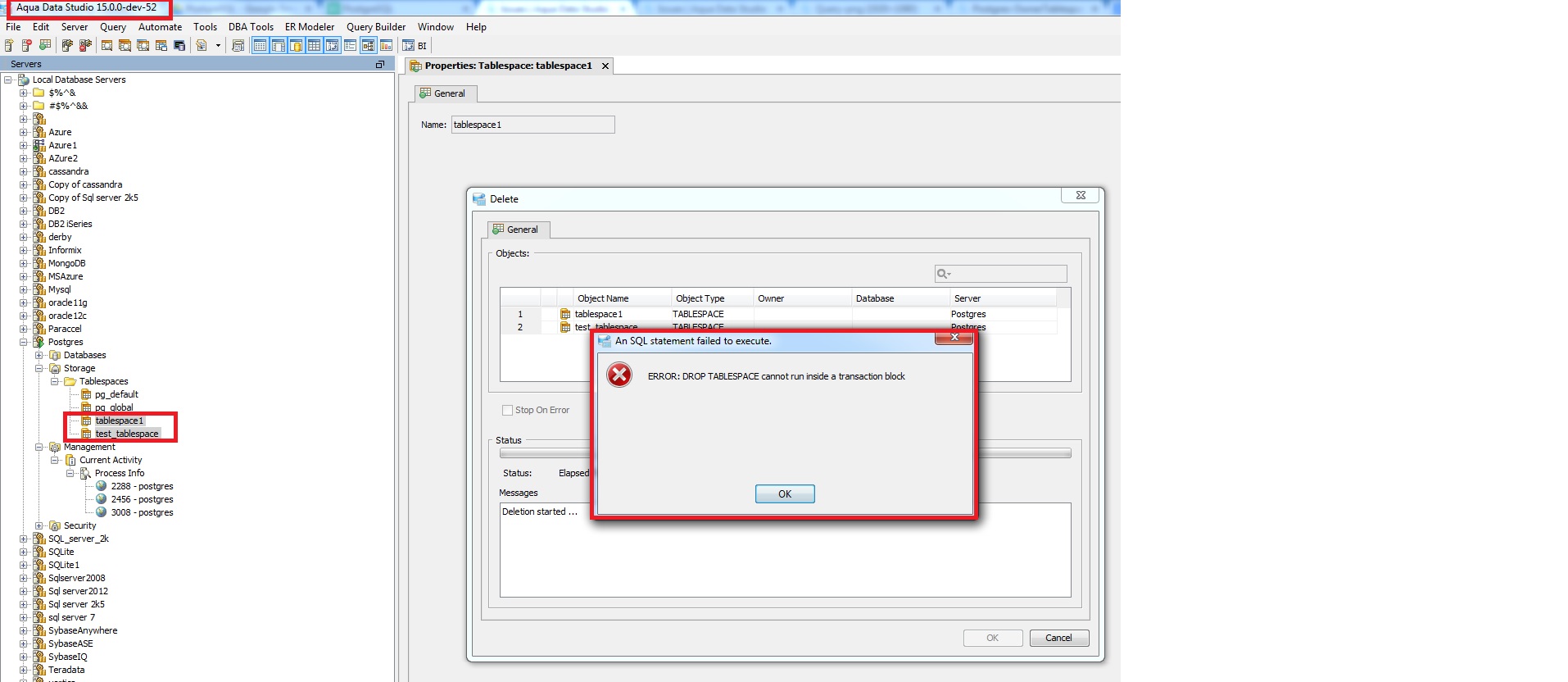Click the calculator-like toolbar icon

click(x=238, y=45)
